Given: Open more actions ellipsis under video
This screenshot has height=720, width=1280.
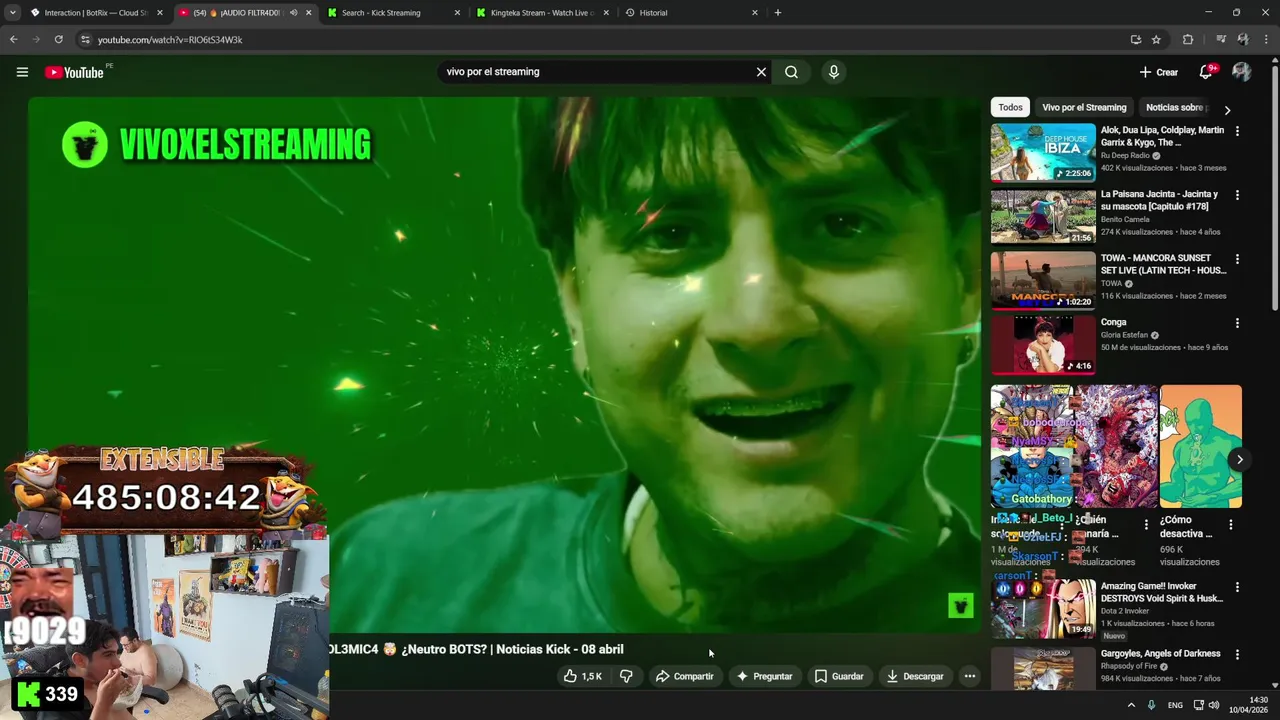Looking at the screenshot, I should tap(969, 676).
